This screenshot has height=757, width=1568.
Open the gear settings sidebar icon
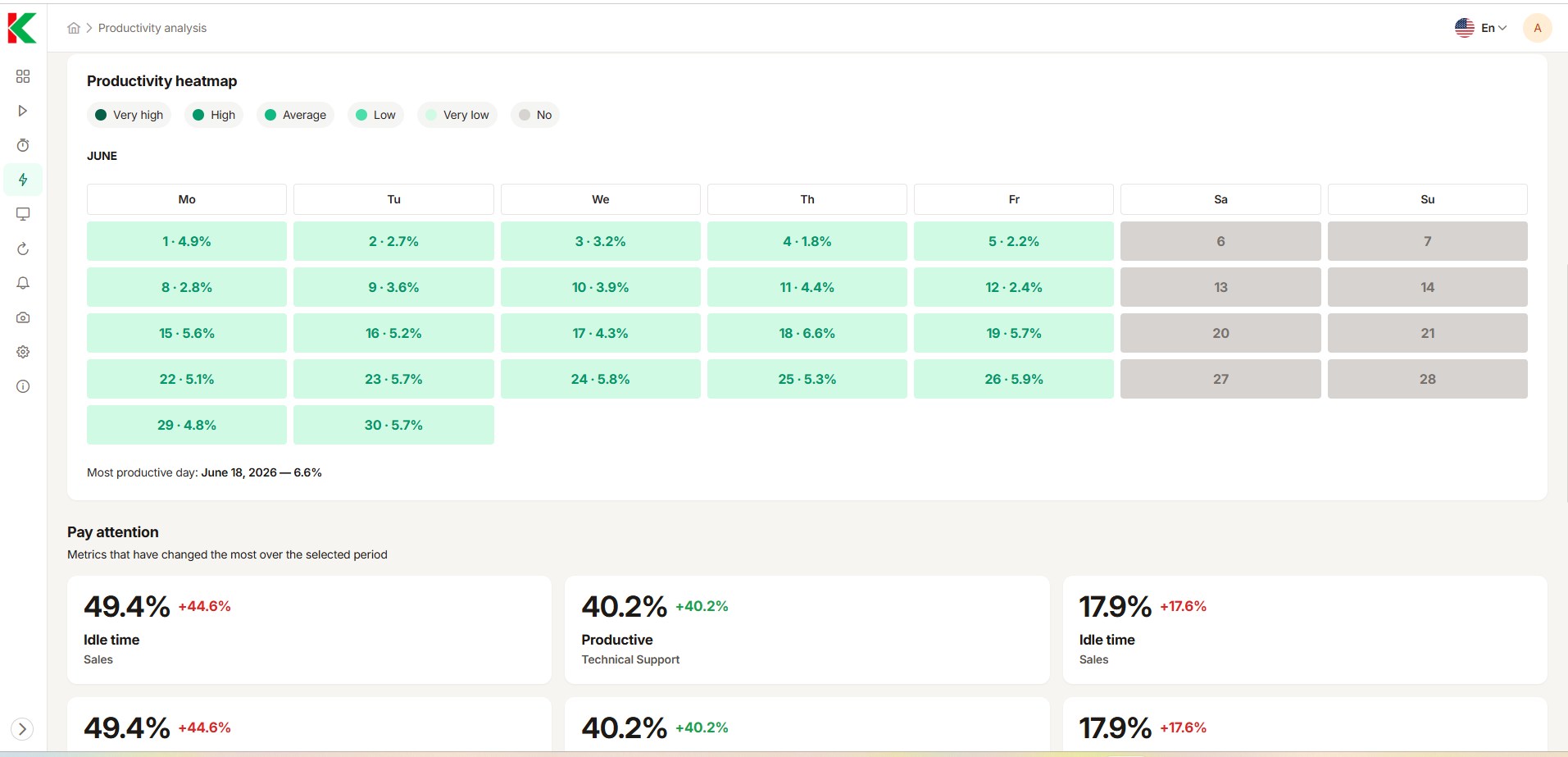pyautogui.click(x=23, y=352)
